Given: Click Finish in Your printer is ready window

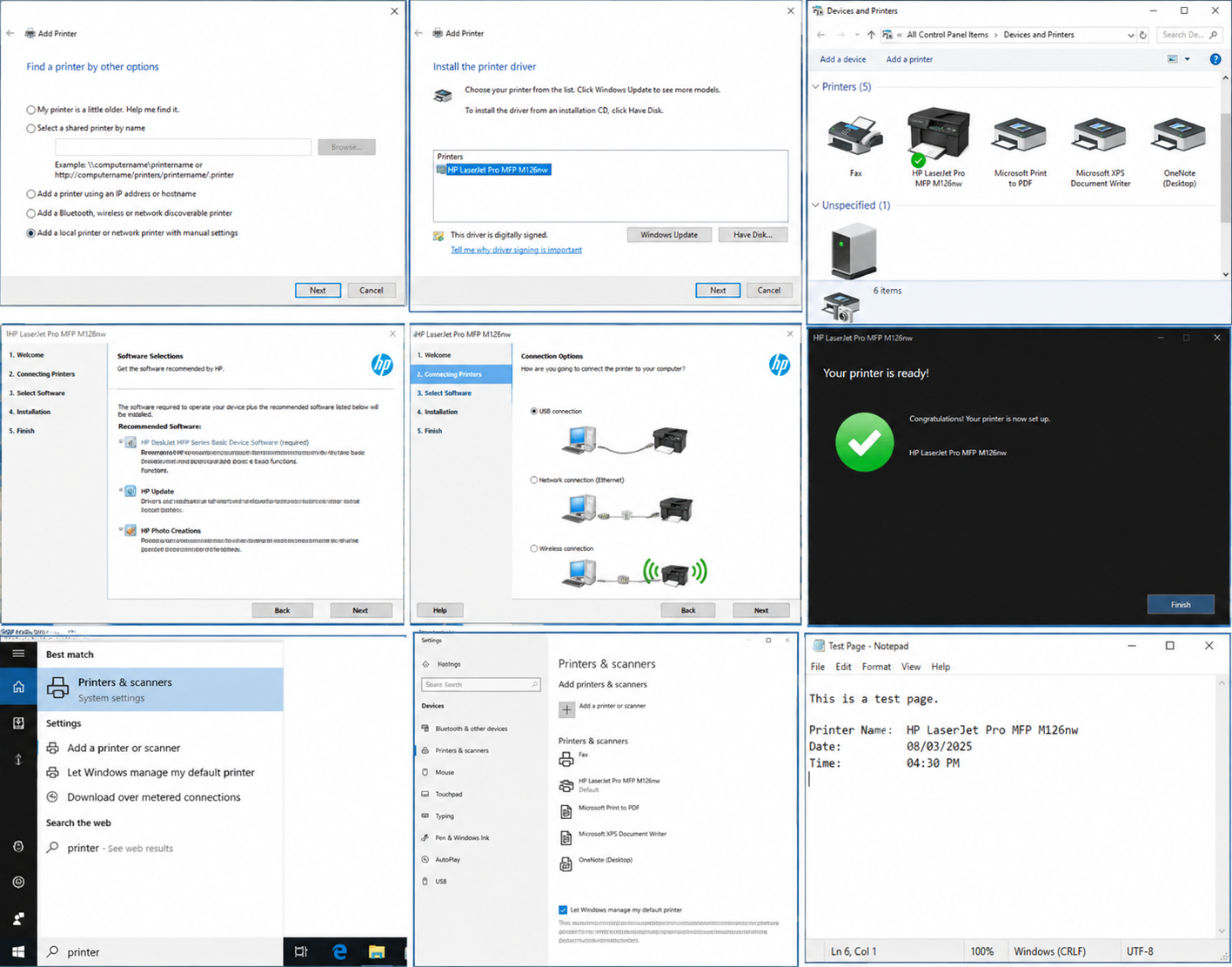Looking at the screenshot, I should pos(1180,604).
